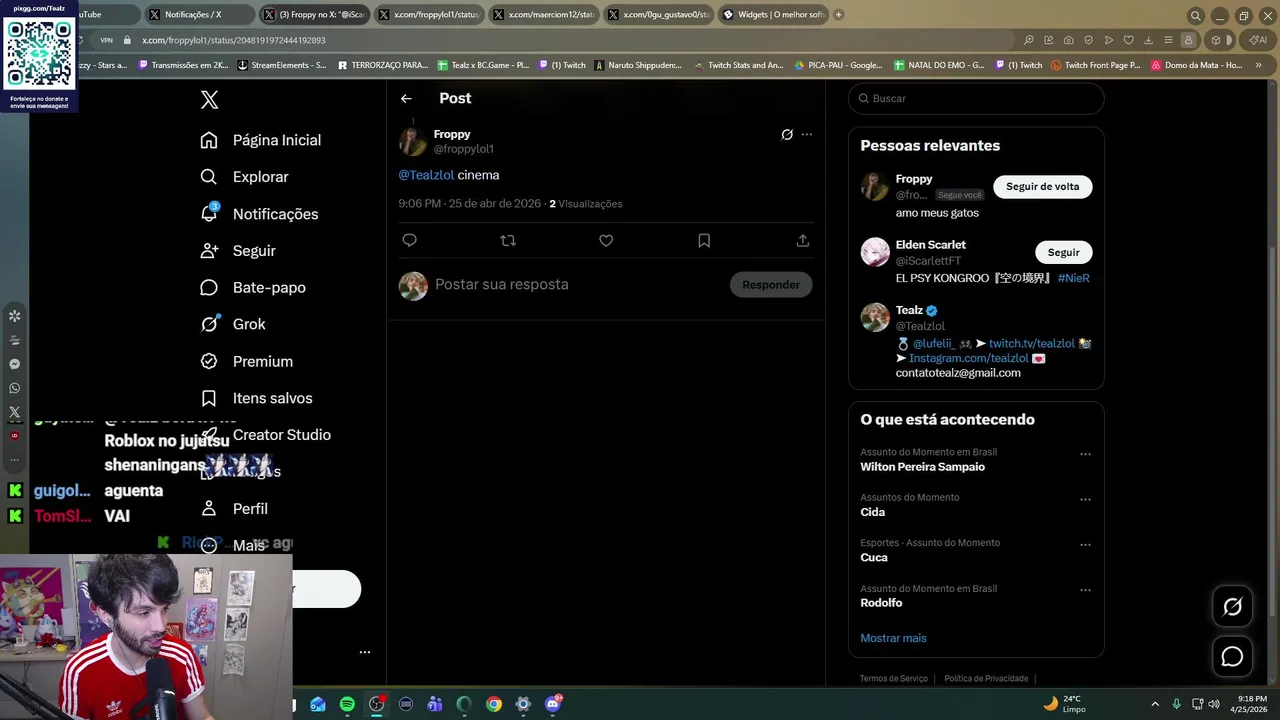Click the Responder button

pos(771,285)
